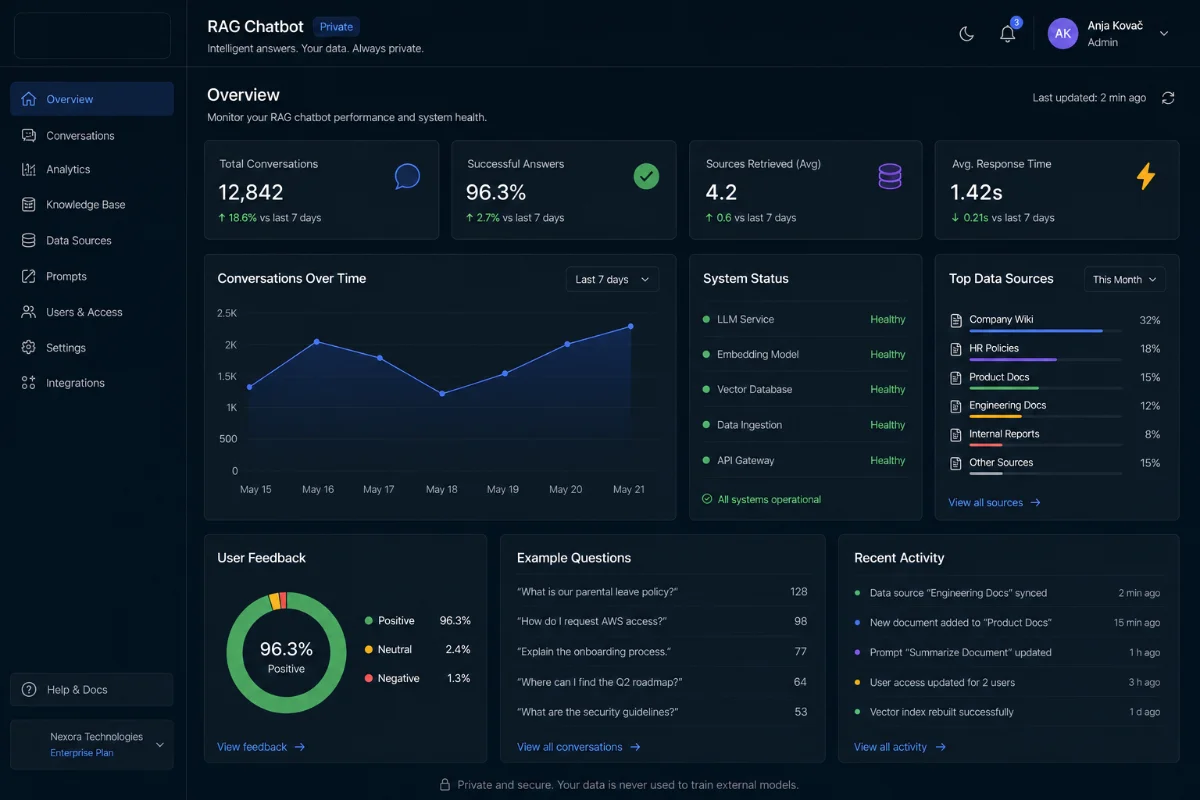The image size is (1200, 800).
Task: Select Prompts in the sidebar
Action: coord(92,277)
